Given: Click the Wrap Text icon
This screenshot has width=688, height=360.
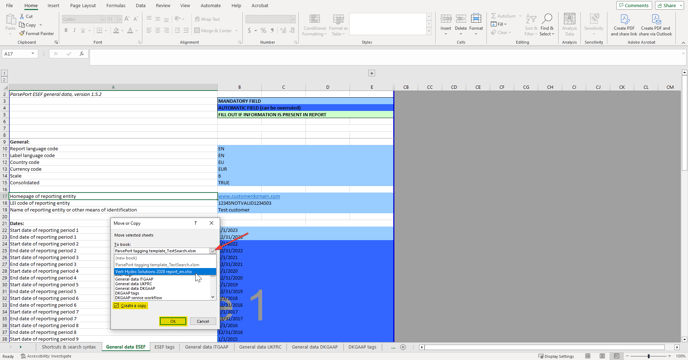Looking at the screenshot, I should tap(197, 19).
